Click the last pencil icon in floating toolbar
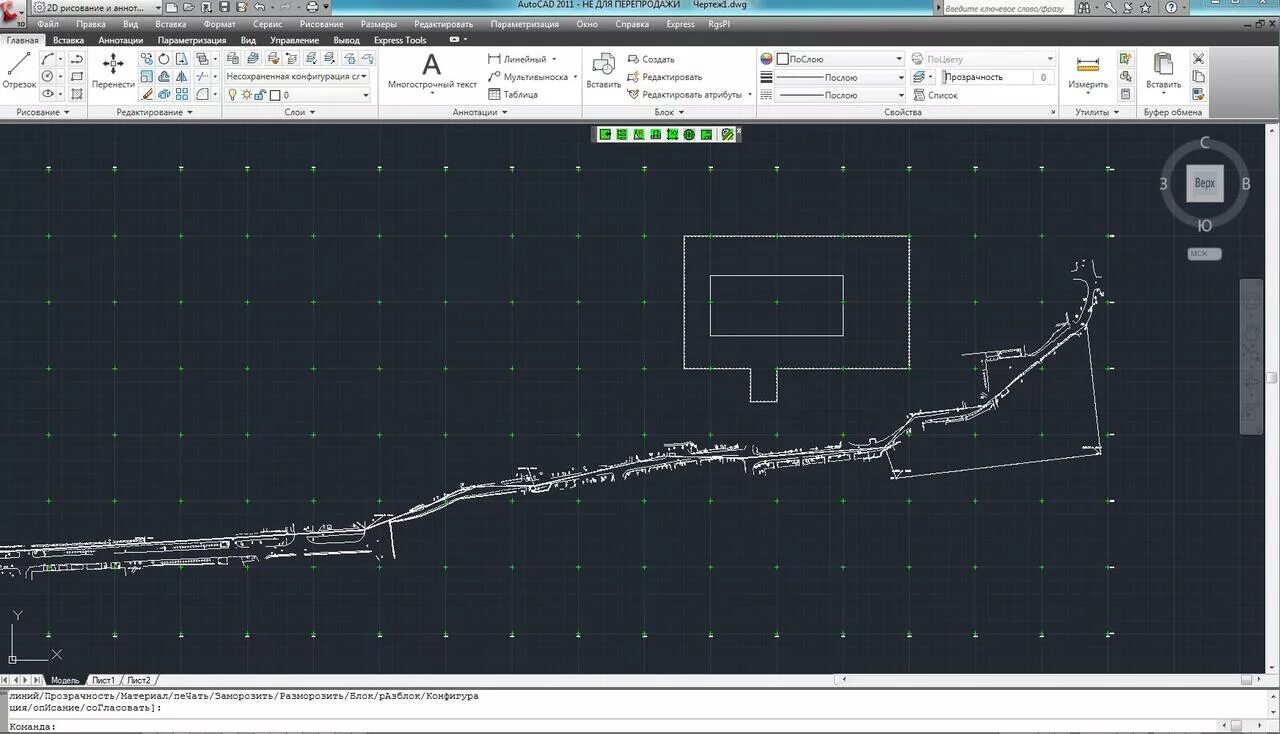The width and height of the screenshot is (1280, 734). point(727,134)
